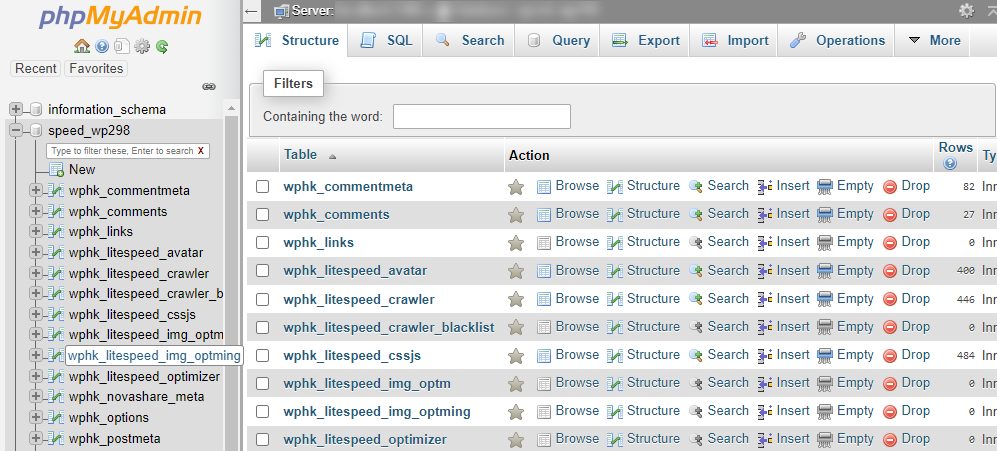Switch to the SQL tab
Screen dimensions: 997x451
(386, 41)
